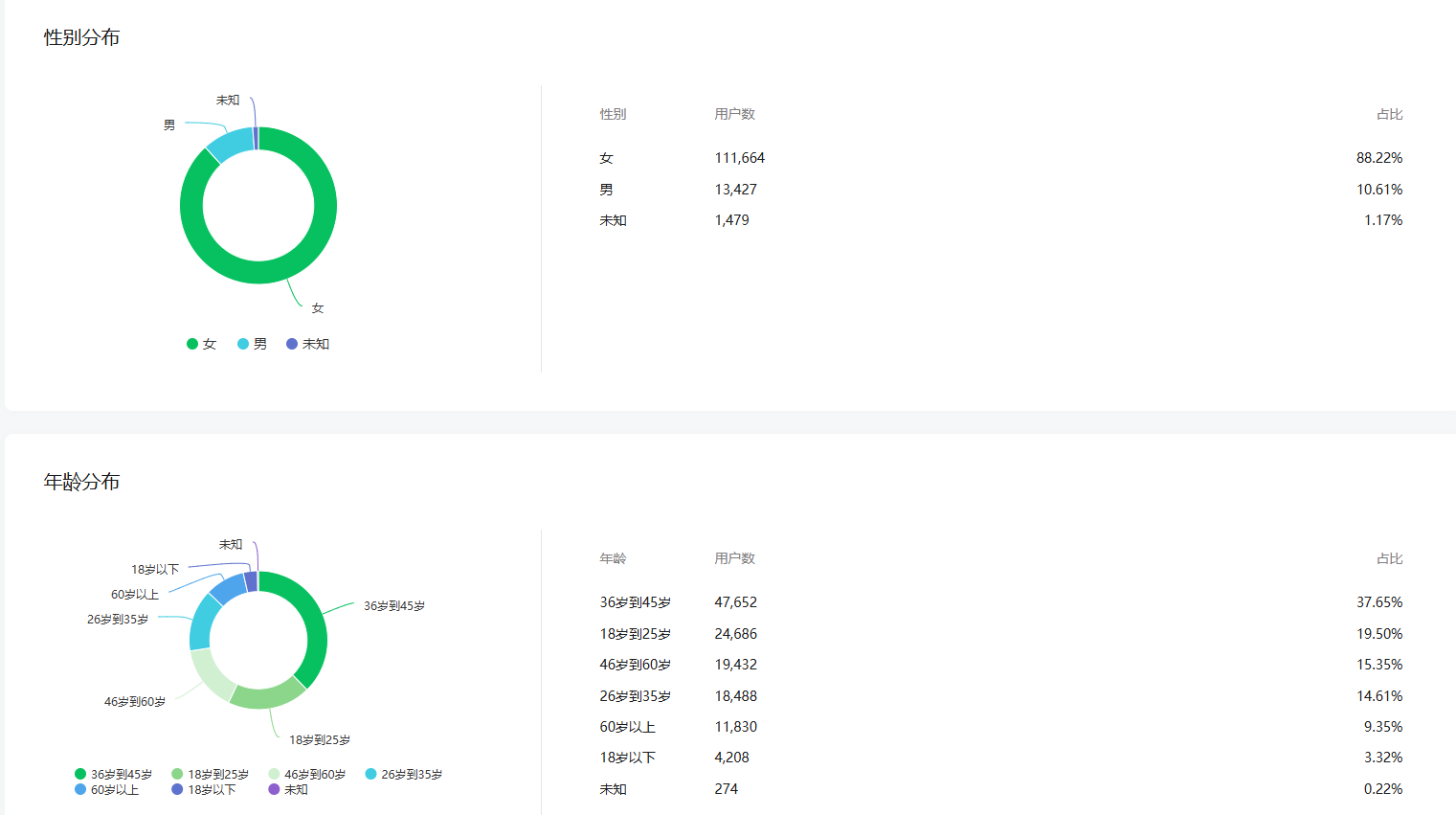Toggle 46岁到60岁 legend entry in age chart

point(306,774)
